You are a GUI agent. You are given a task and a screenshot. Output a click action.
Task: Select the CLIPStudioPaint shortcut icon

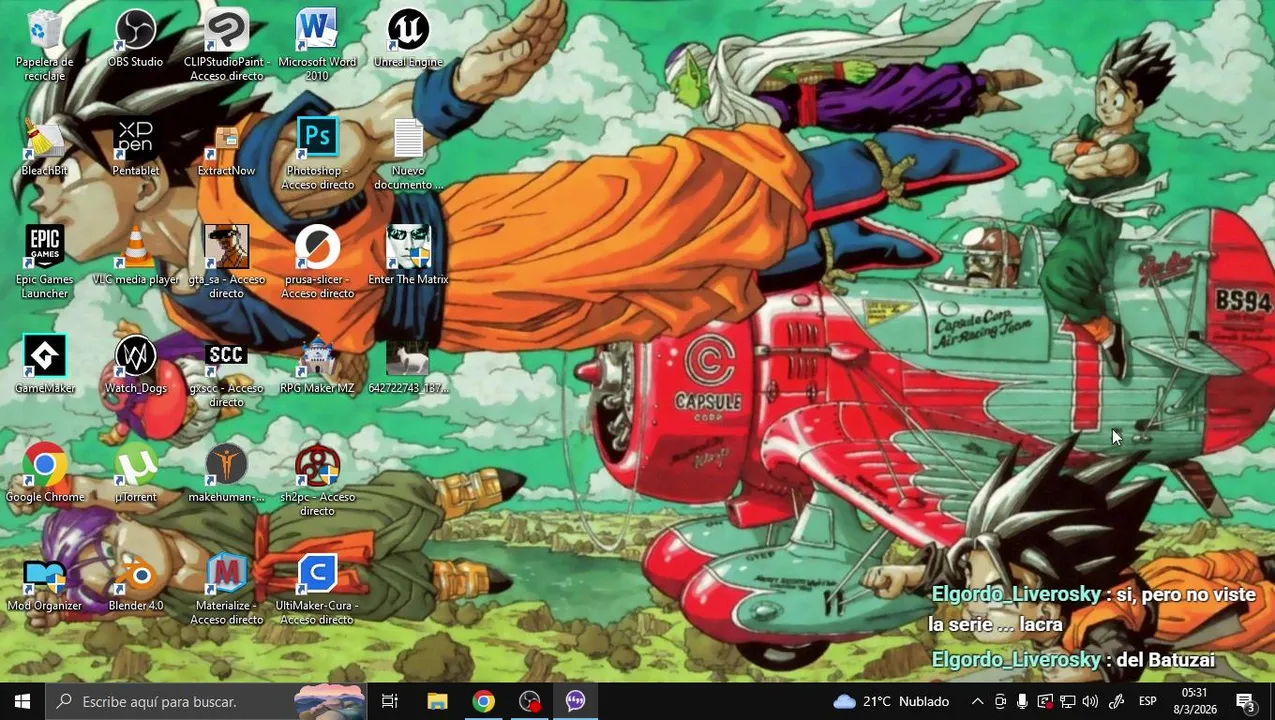click(x=227, y=45)
